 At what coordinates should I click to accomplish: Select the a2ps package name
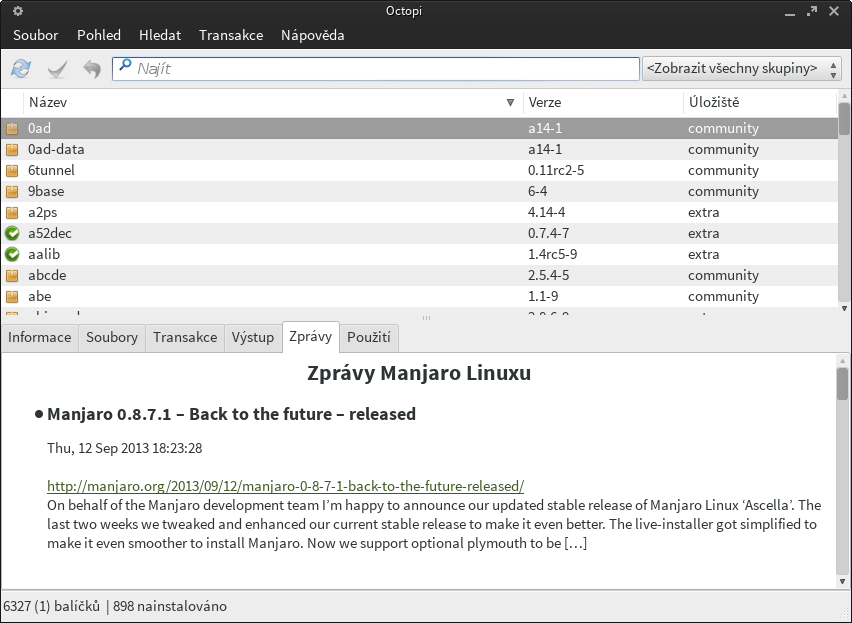42,212
